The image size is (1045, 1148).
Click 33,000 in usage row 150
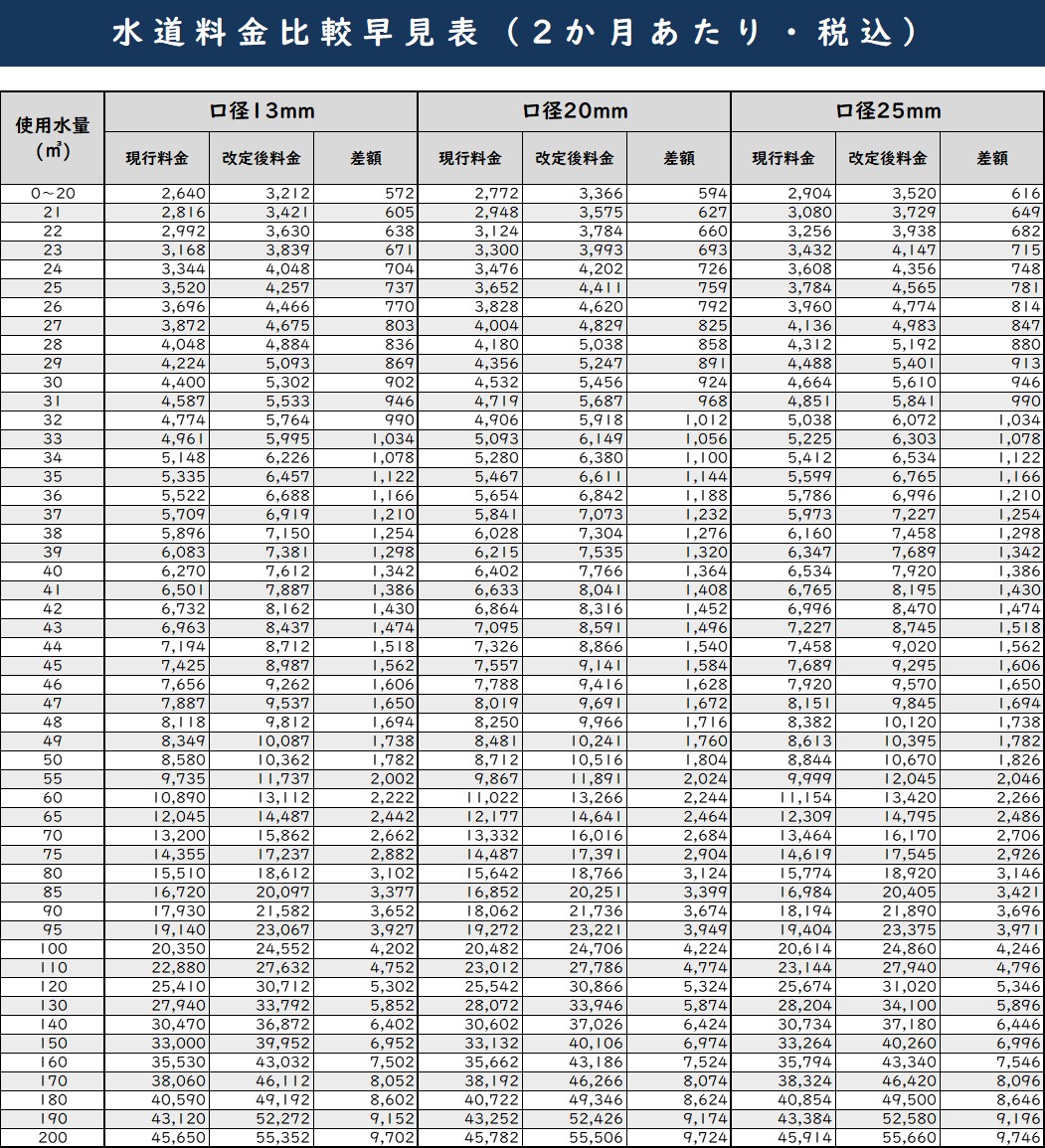[180, 1044]
